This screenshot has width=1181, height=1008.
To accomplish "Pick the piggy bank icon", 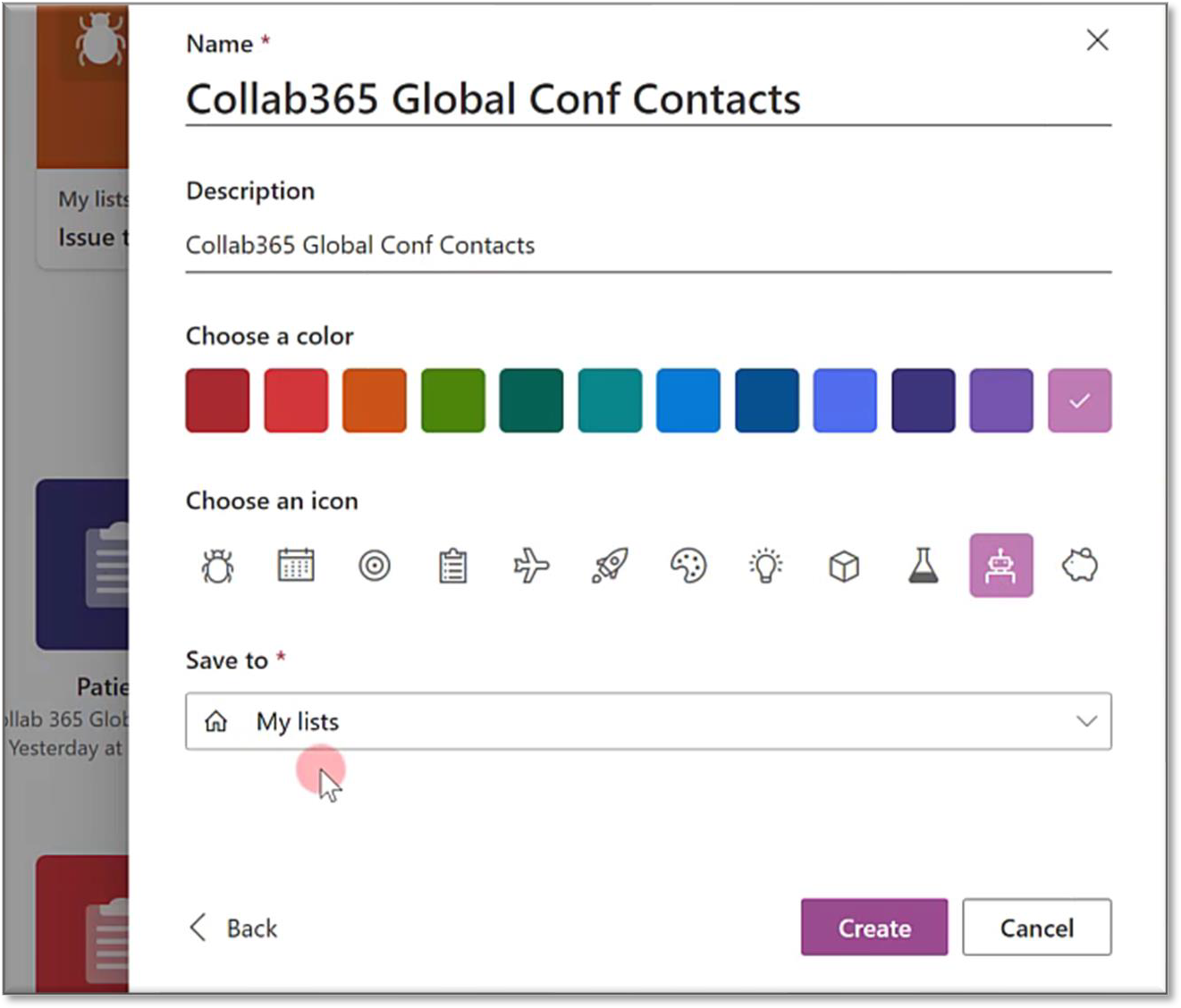I will tap(1080, 566).
